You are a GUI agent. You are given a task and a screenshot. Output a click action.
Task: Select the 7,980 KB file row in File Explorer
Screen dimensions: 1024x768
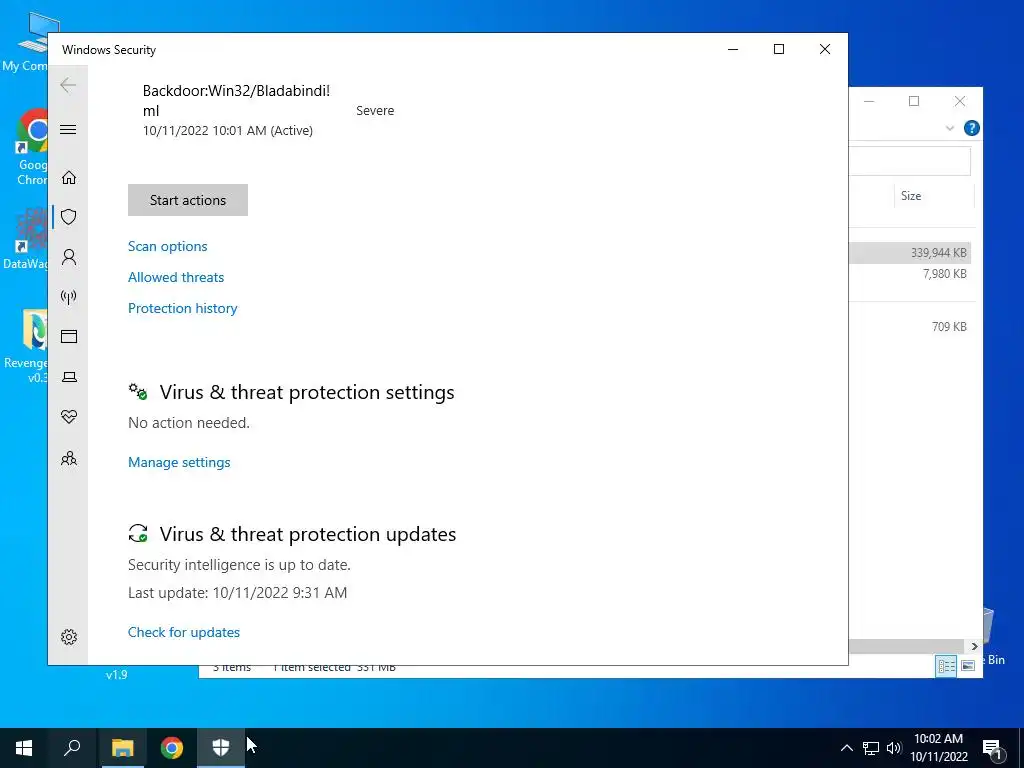910,274
